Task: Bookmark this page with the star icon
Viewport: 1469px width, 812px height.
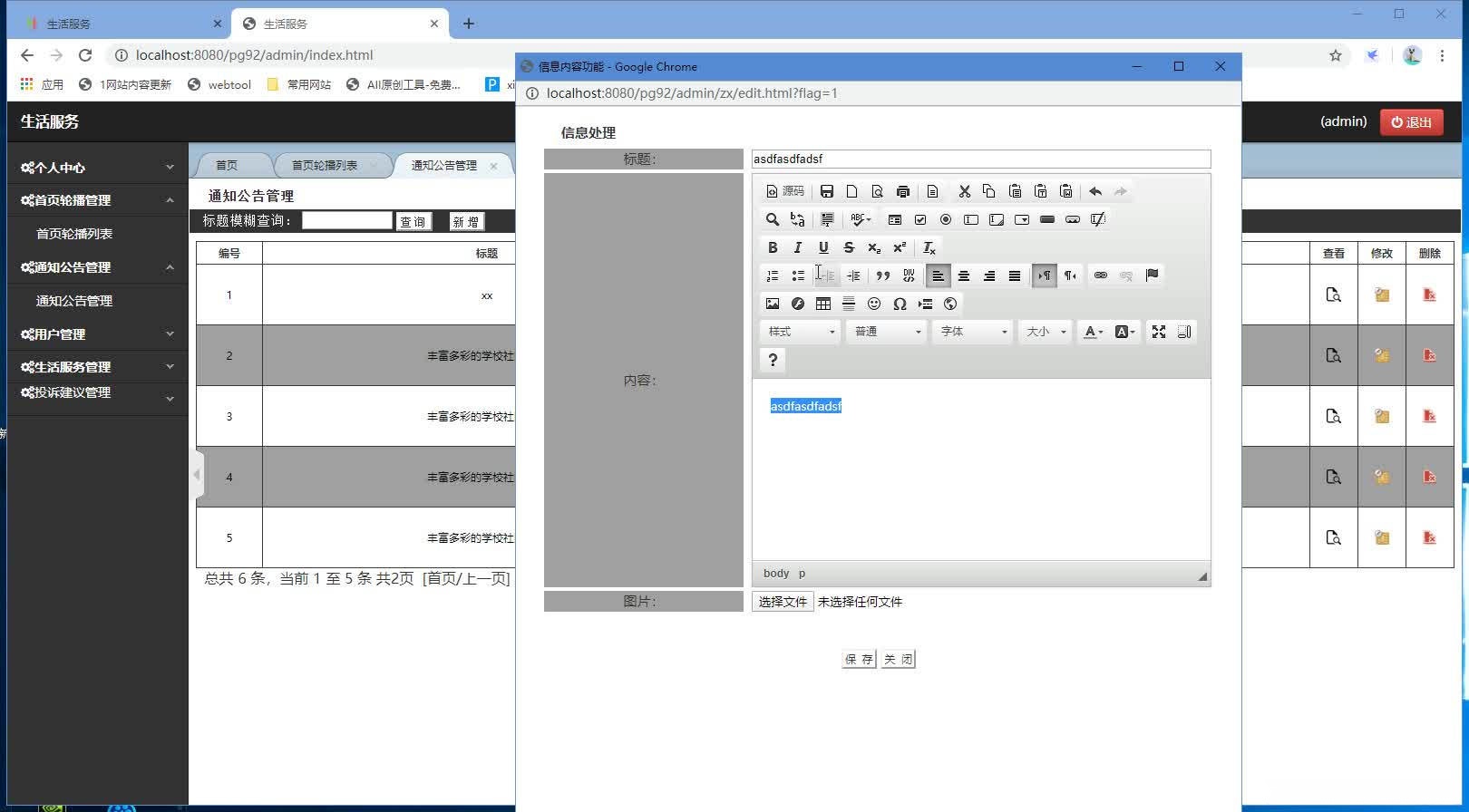Action: (1336, 55)
